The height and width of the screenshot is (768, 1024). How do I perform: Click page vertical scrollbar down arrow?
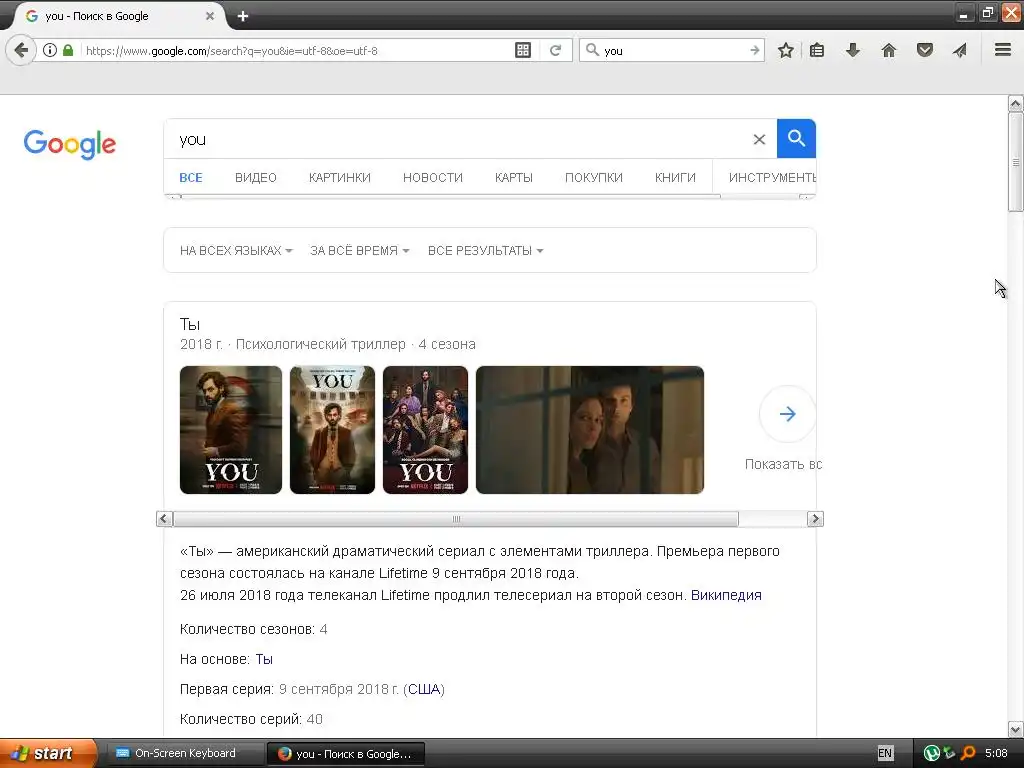(1016, 729)
